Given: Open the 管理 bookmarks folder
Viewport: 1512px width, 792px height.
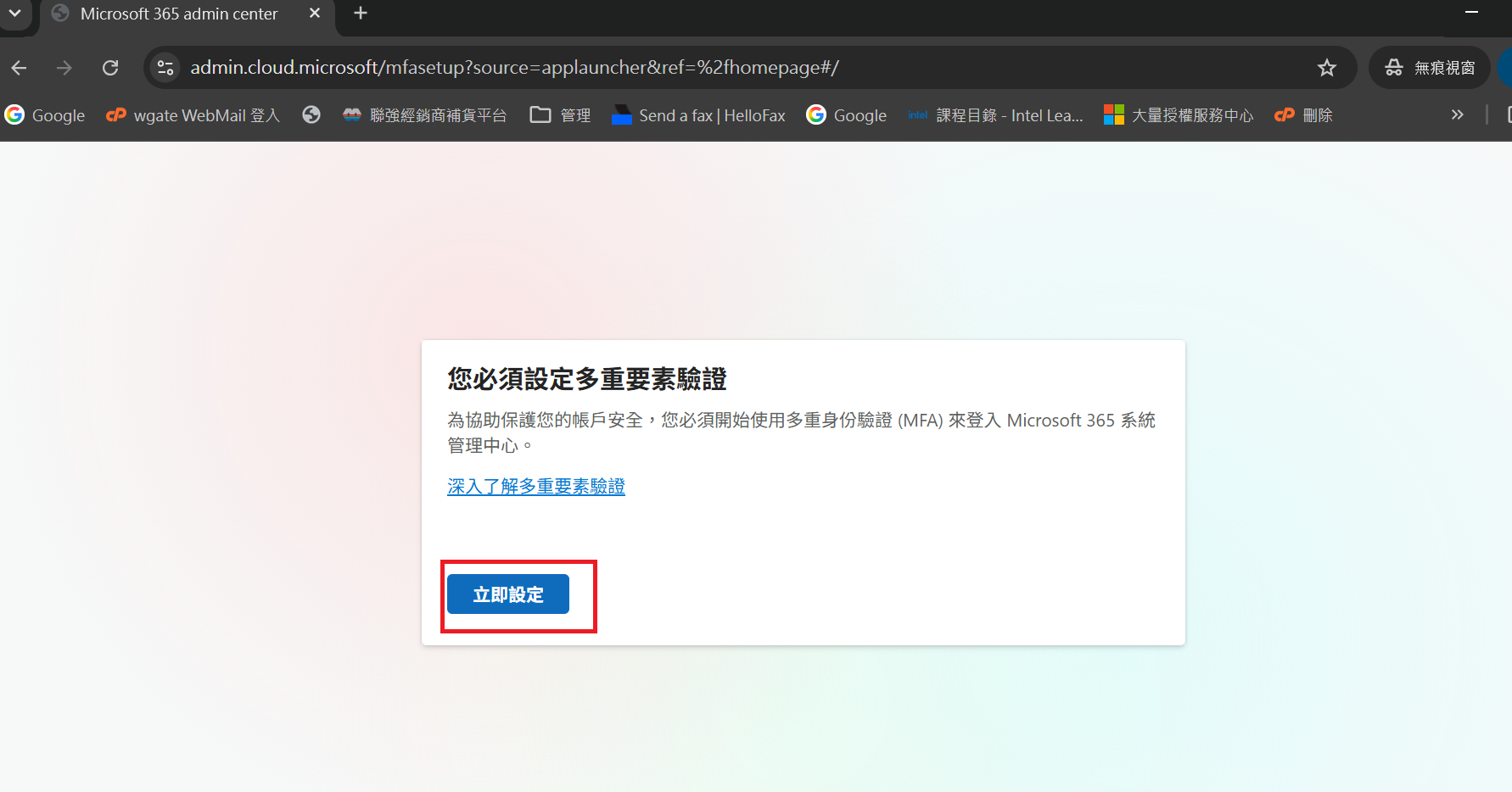Looking at the screenshot, I should pos(560,114).
